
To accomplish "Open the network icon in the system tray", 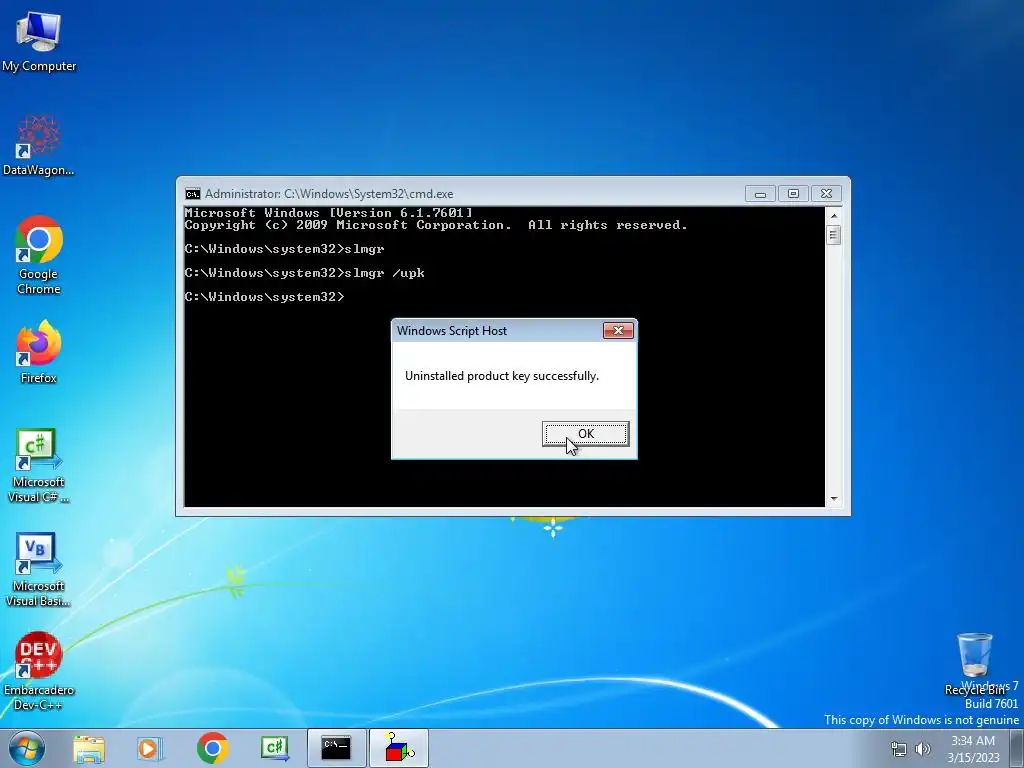I will click(899, 749).
